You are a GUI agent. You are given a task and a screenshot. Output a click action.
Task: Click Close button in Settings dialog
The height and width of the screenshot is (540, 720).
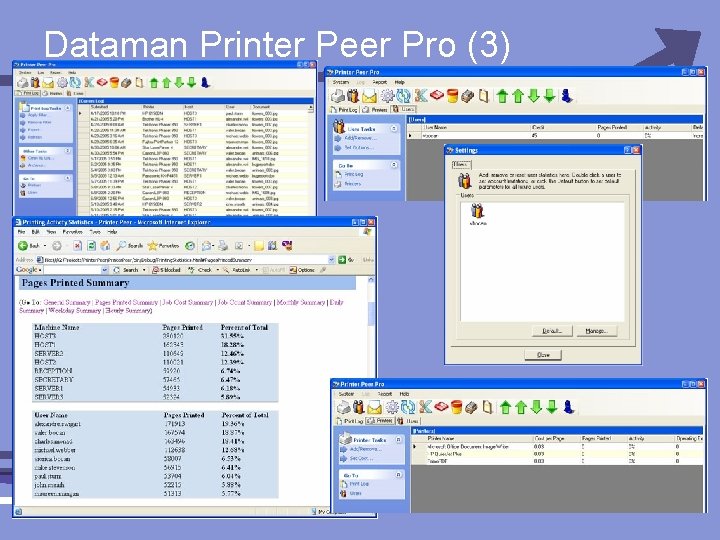click(543, 355)
